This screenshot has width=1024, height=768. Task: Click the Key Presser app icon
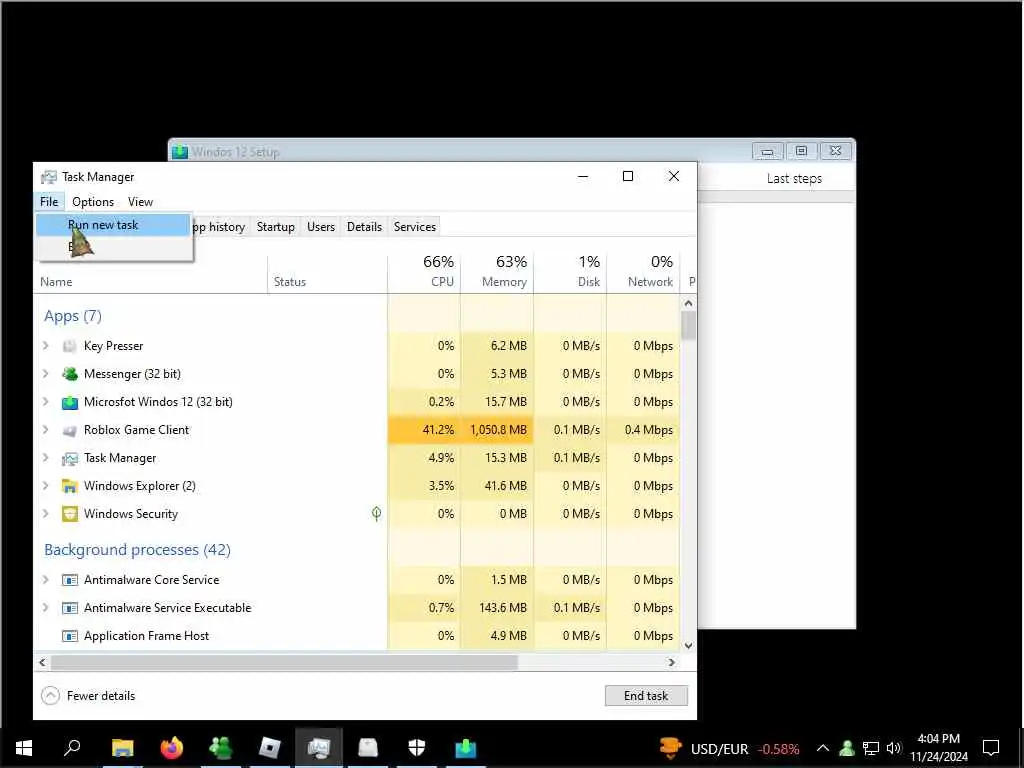click(69, 346)
